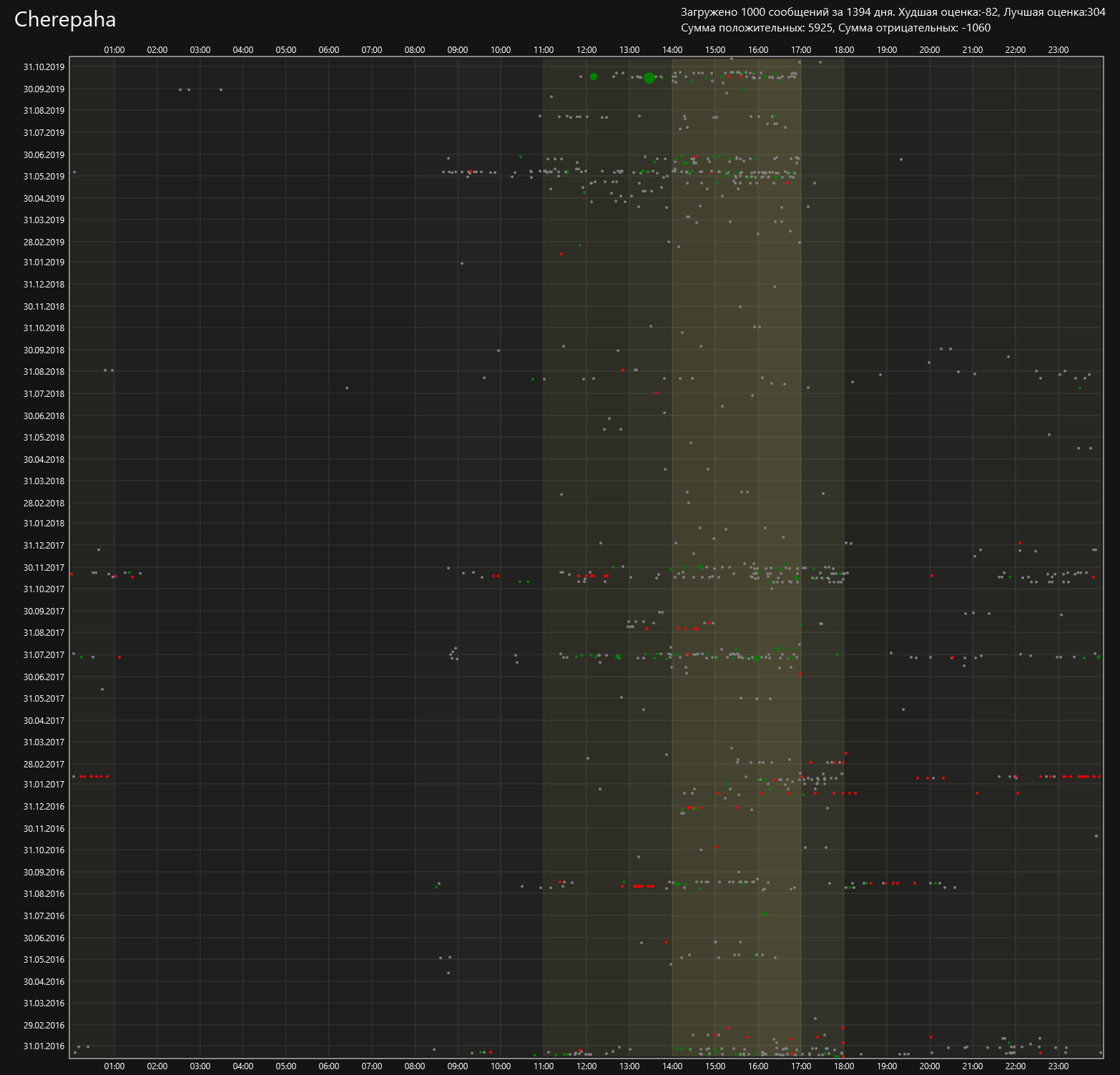This screenshot has width=1120, height=1075.
Task: Click the 'Сумма положительных: 5925' summary line
Action: 836,28
